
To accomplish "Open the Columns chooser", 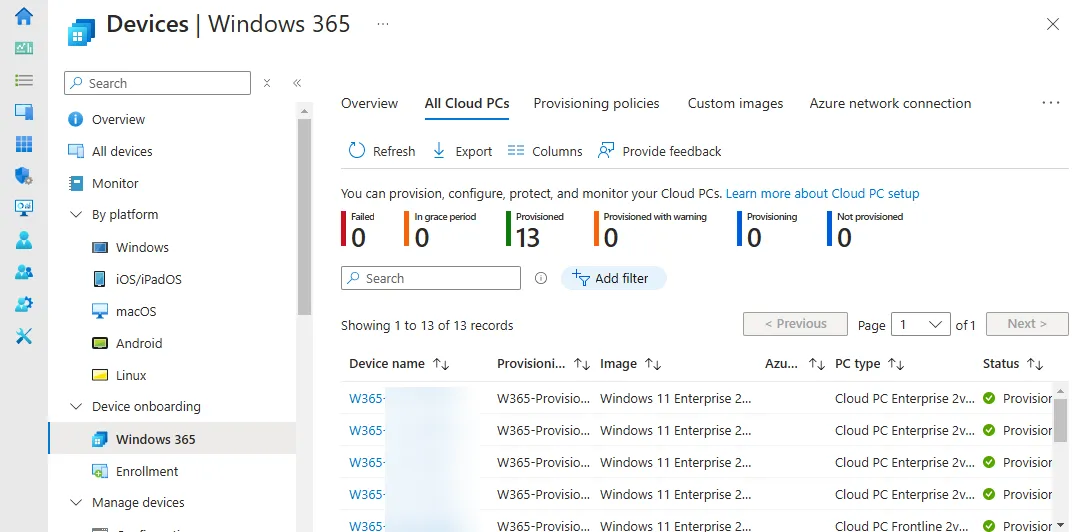I will [544, 151].
